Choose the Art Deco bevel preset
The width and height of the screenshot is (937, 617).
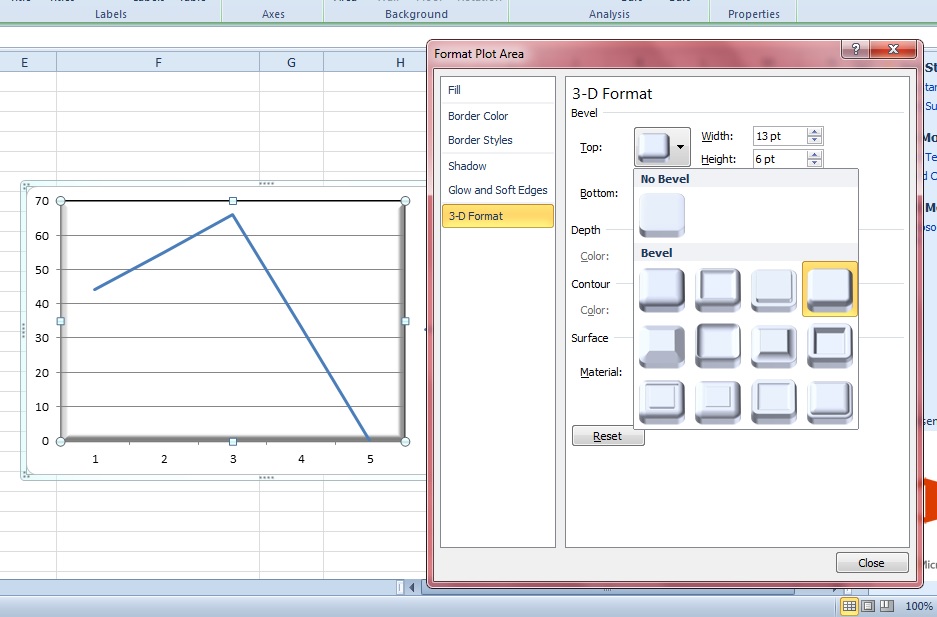(x=829, y=402)
